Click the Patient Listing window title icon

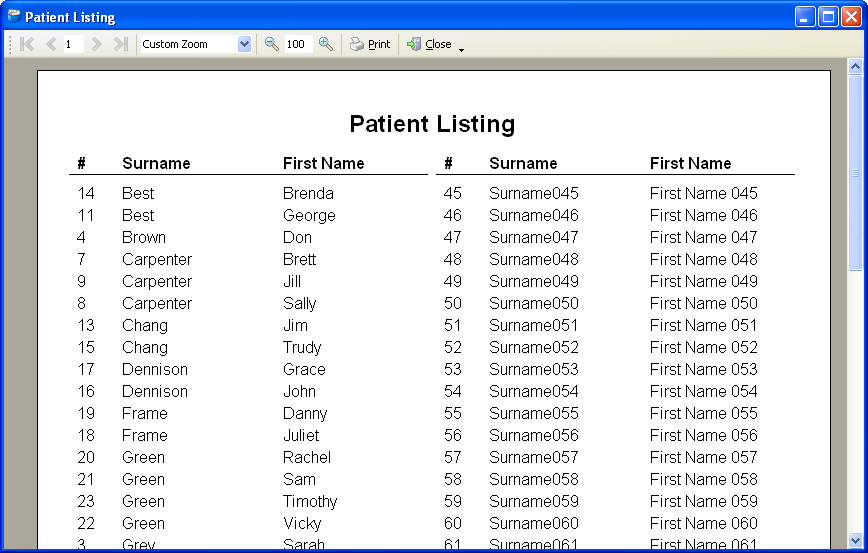click(x=14, y=16)
